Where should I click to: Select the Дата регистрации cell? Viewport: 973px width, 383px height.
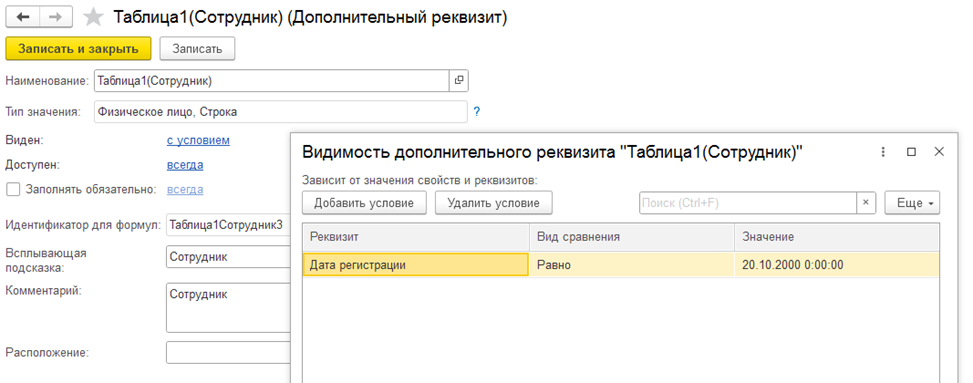[416, 265]
